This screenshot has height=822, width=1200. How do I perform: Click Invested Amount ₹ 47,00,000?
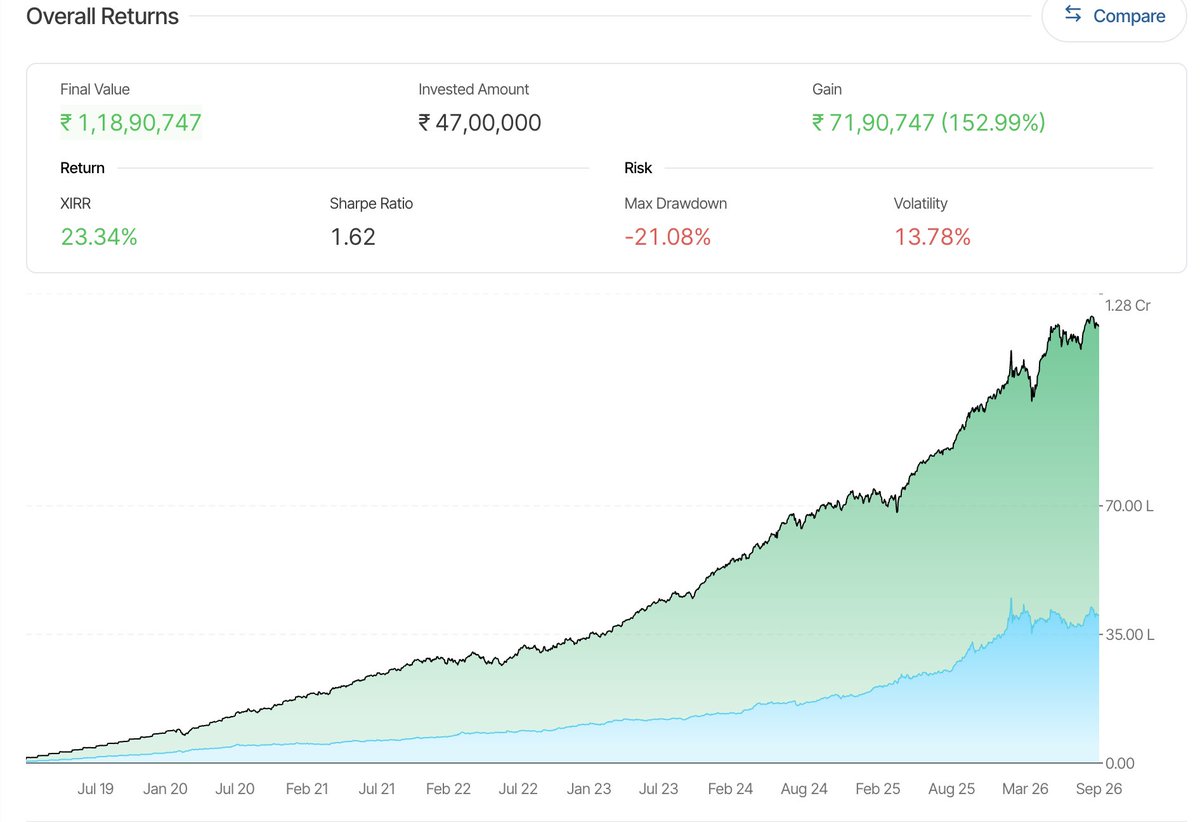pos(480,123)
